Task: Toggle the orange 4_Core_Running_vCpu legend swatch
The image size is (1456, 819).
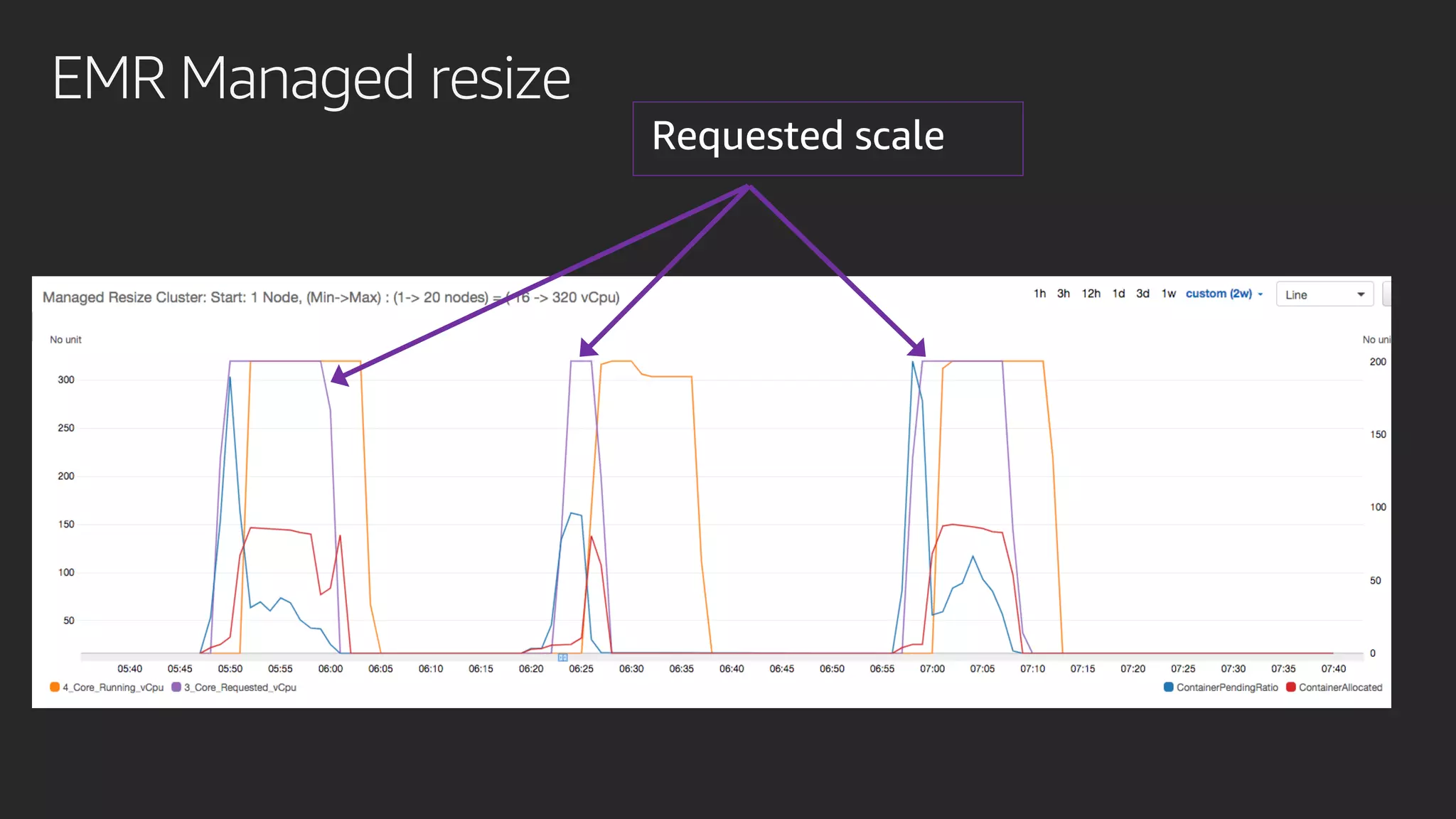Action: point(55,687)
